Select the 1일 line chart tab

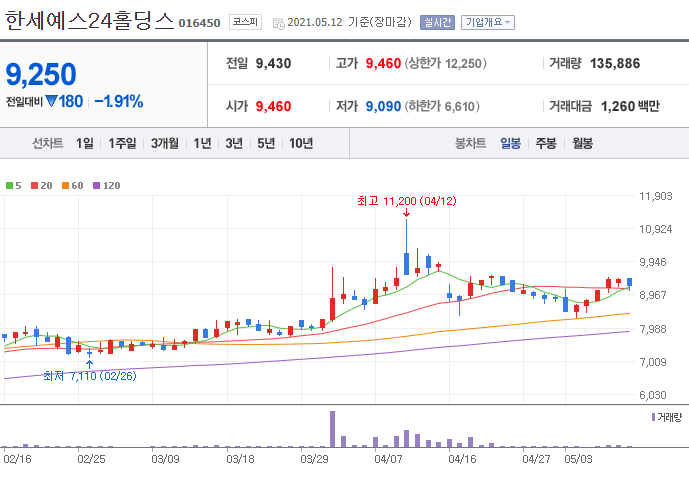85,143
